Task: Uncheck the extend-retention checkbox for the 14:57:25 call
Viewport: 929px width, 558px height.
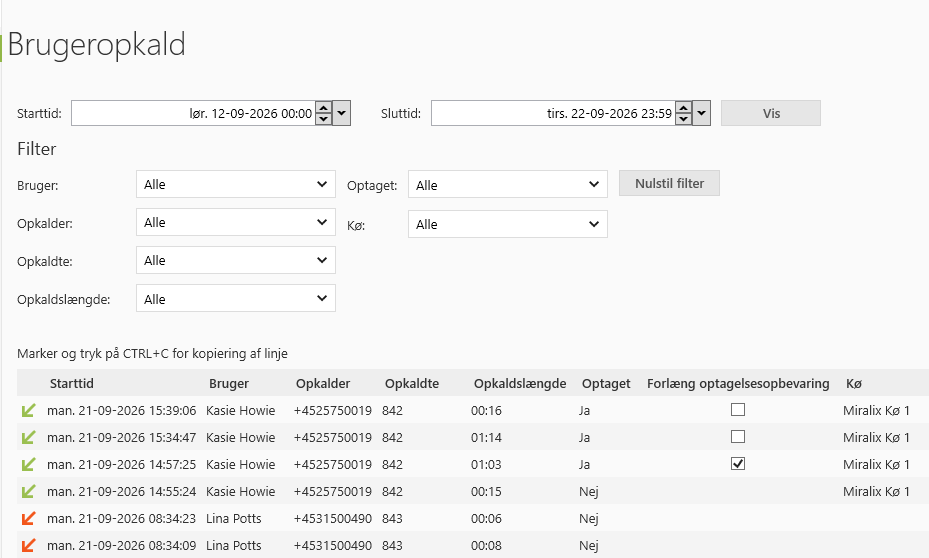Action: click(738, 464)
